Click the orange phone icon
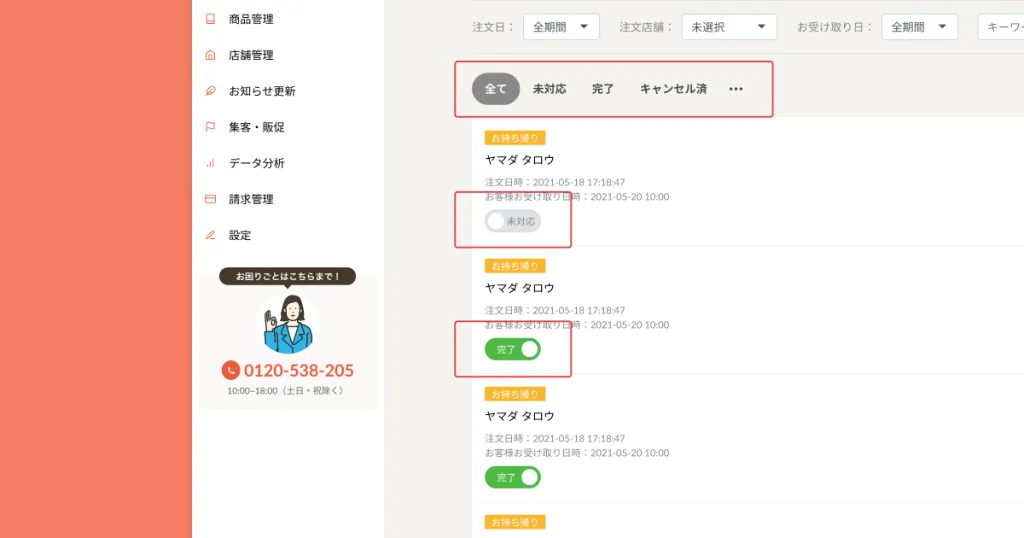This screenshot has height=538, width=1024. click(231, 370)
